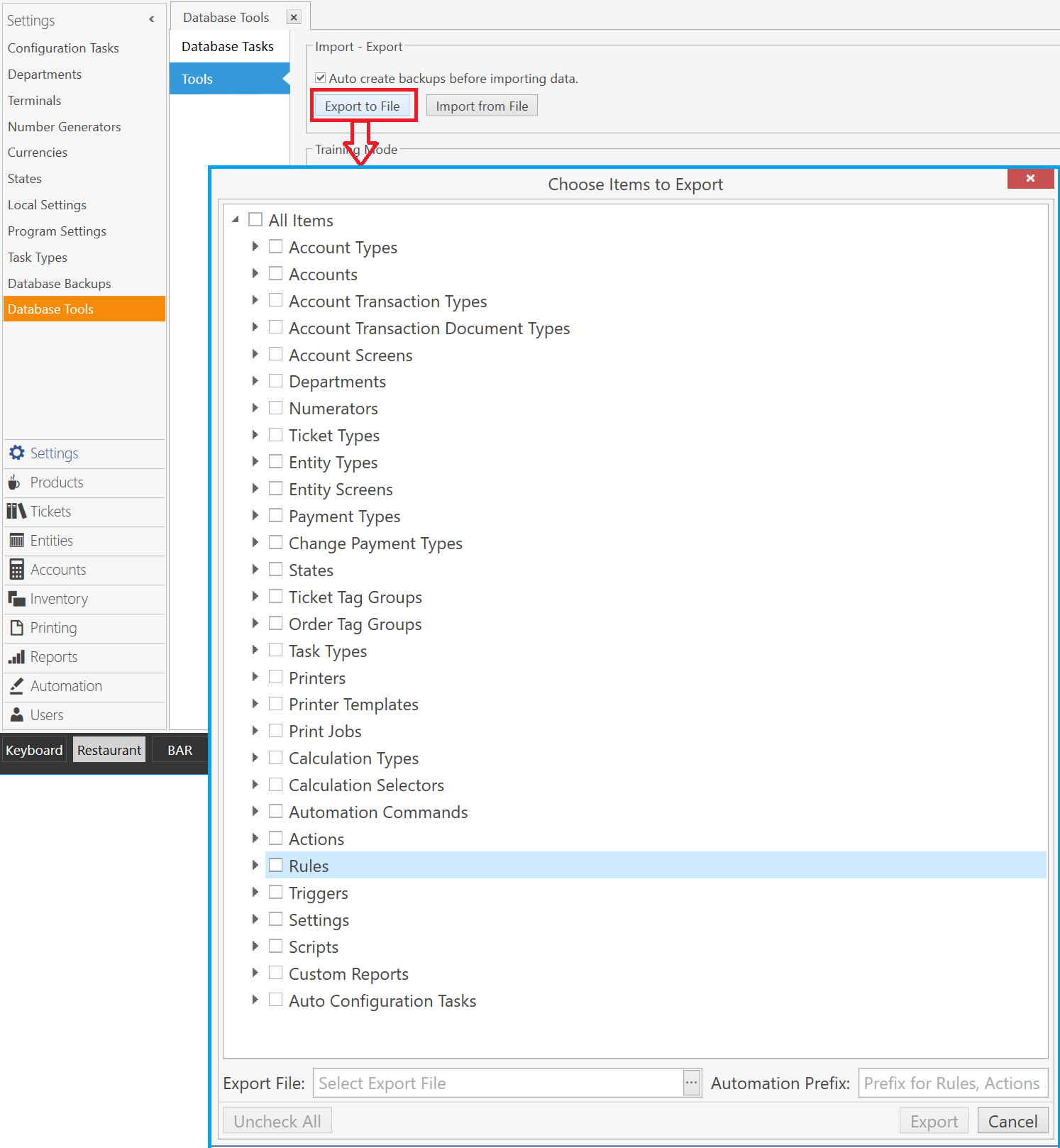Click the Users person icon
Viewport: 1060px width, 1148px height.
[x=16, y=715]
